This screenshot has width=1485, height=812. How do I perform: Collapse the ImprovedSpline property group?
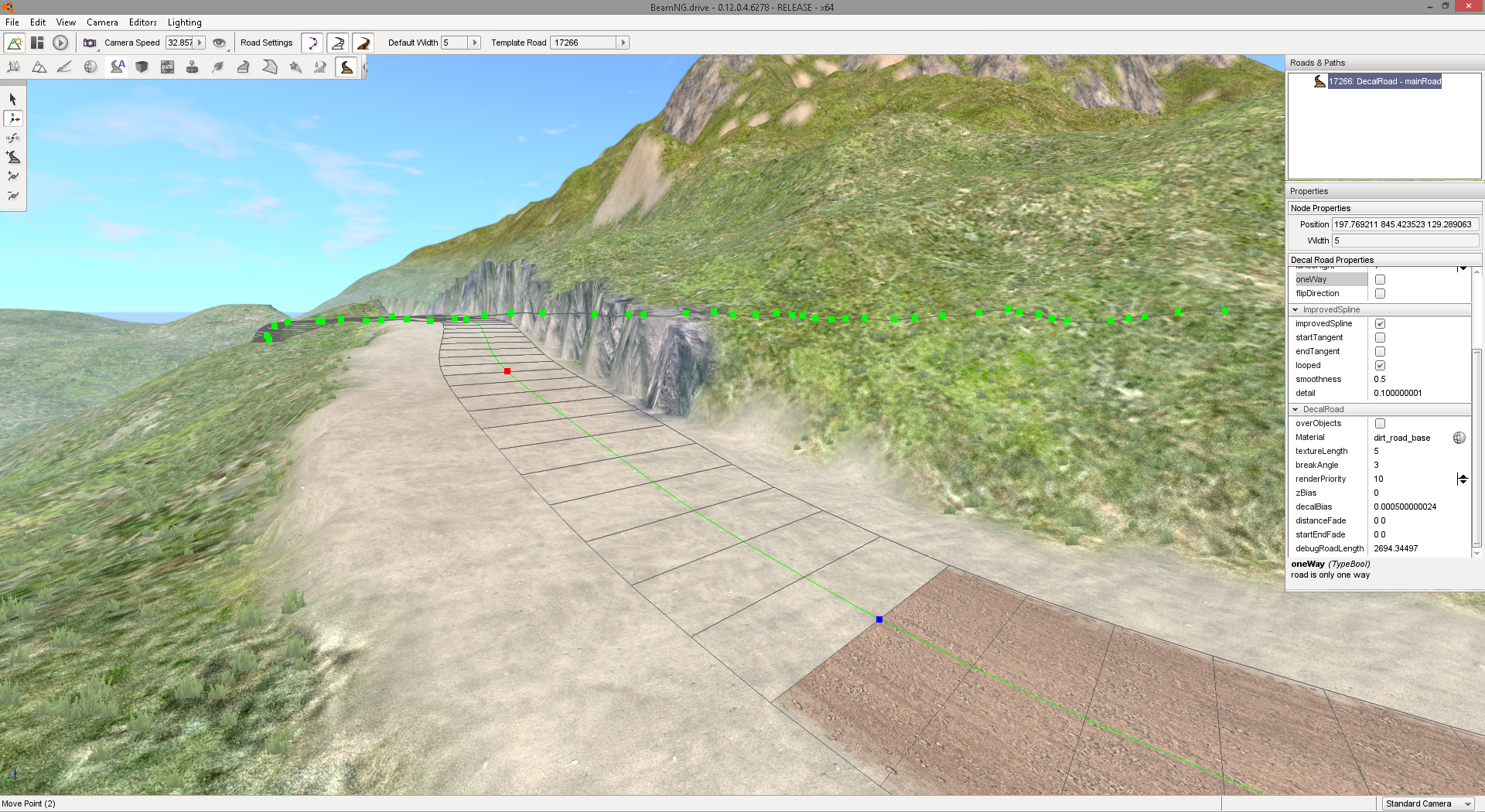(1296, 310)
